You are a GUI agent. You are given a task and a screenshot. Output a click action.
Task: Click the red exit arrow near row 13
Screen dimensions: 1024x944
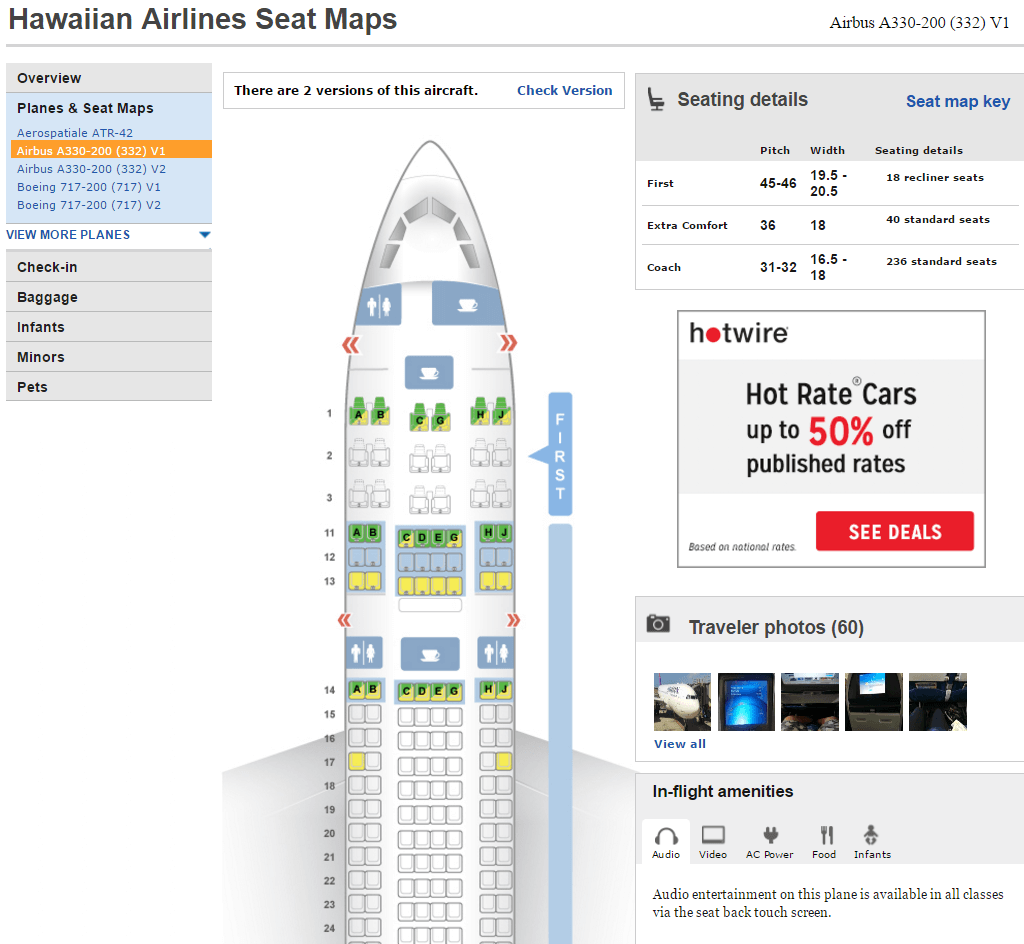coord(510,620)
